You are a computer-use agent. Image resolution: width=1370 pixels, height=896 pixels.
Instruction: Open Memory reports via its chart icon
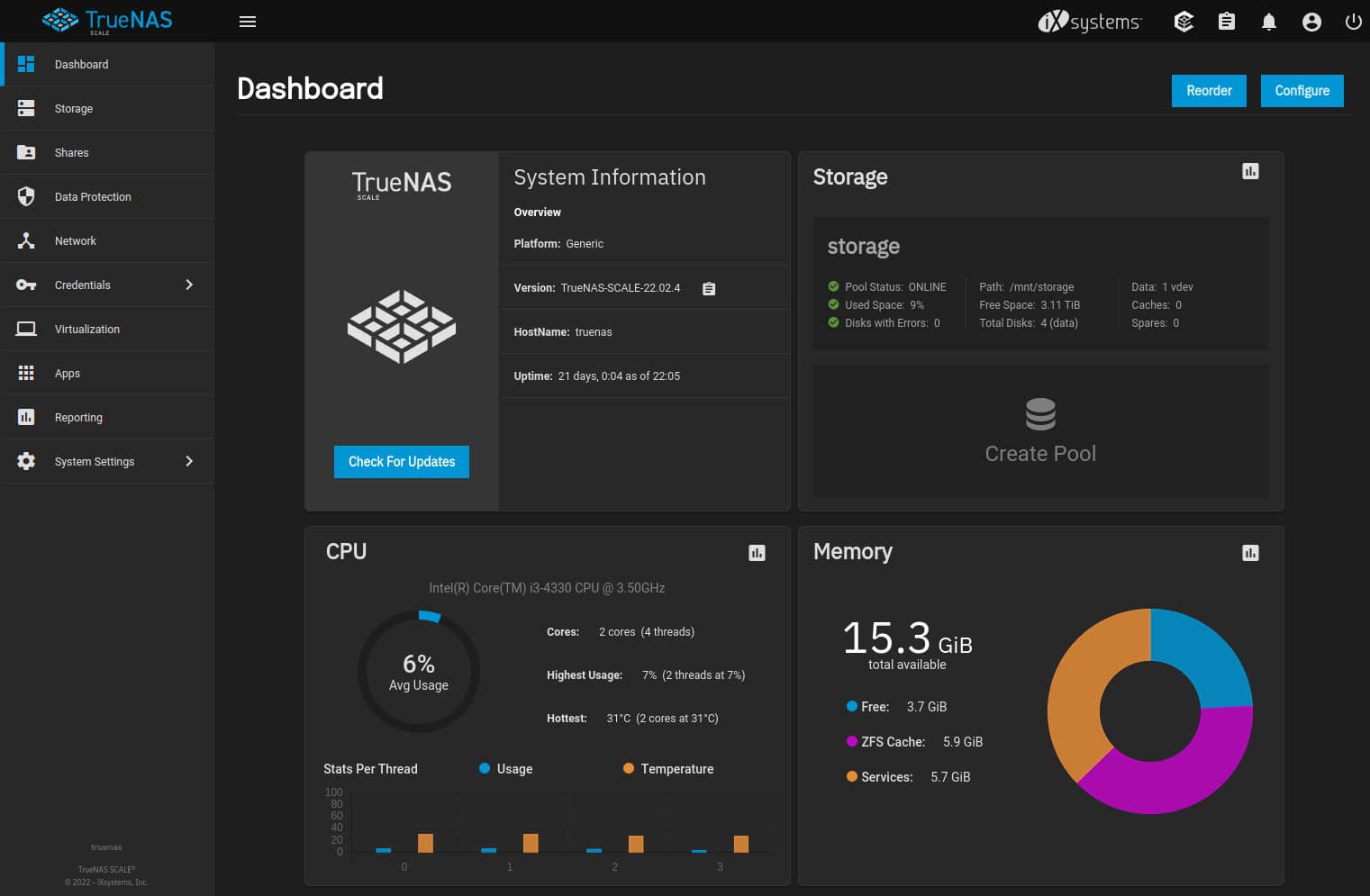(x=1250, y=552)
